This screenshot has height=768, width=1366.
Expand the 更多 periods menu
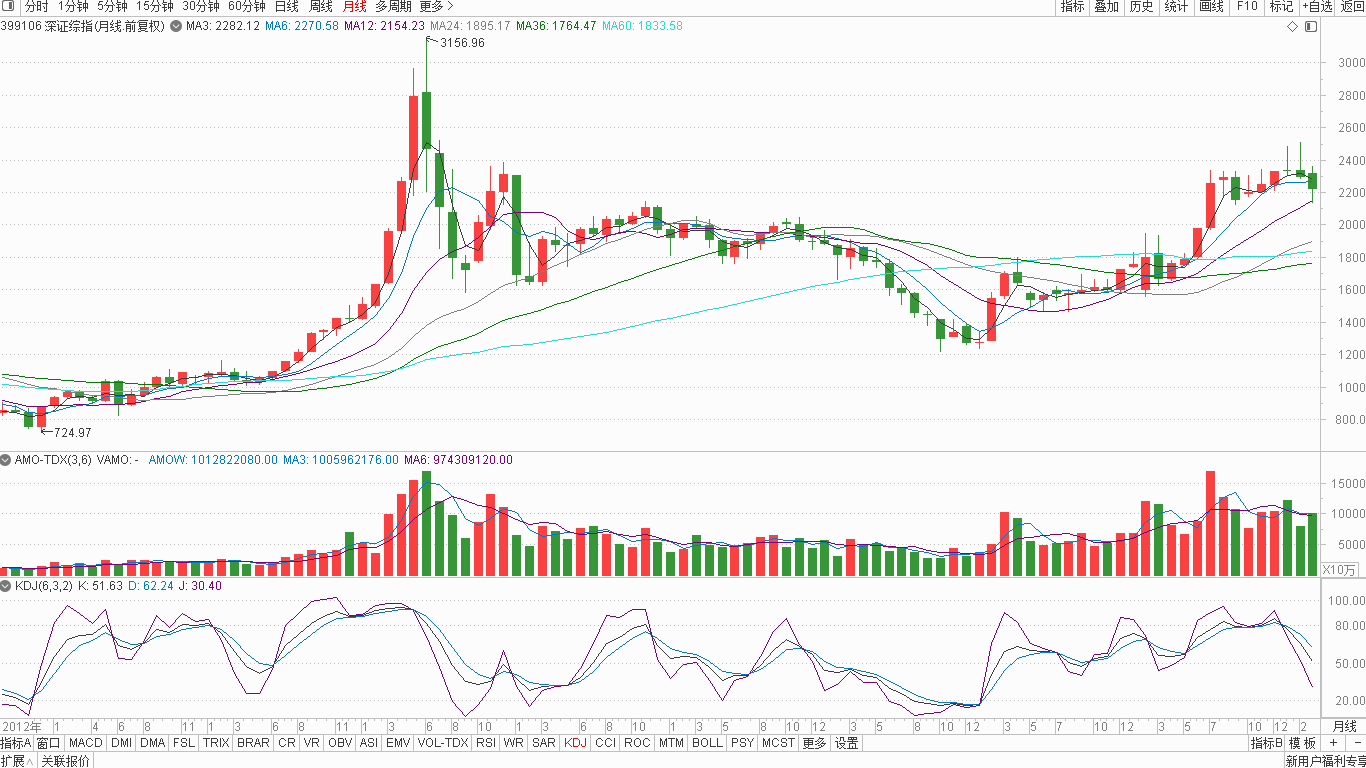pos(436,6)
